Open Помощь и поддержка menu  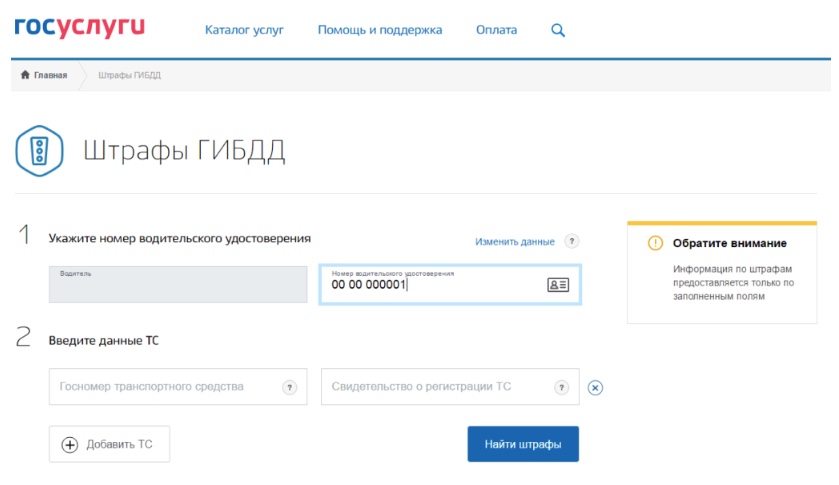tap(380, 30)
